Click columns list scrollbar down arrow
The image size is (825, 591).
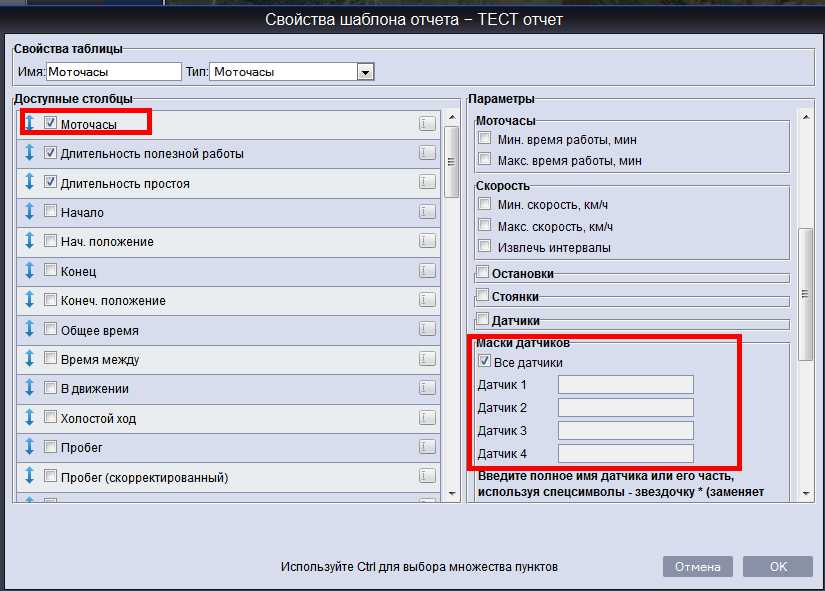(452, 494)
